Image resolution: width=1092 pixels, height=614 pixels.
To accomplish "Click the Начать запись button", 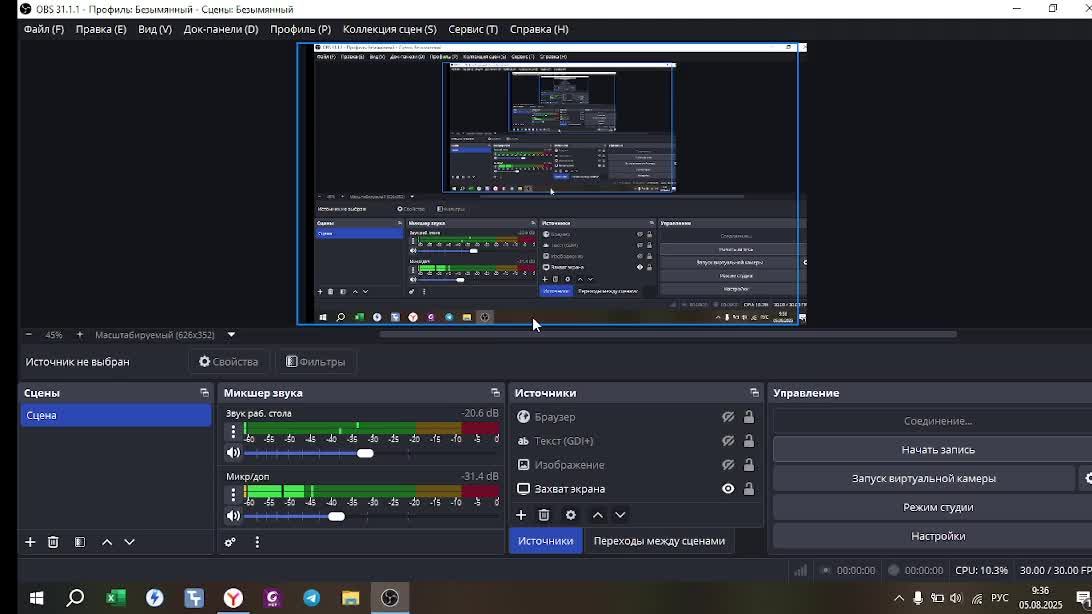I will (937, 450).
